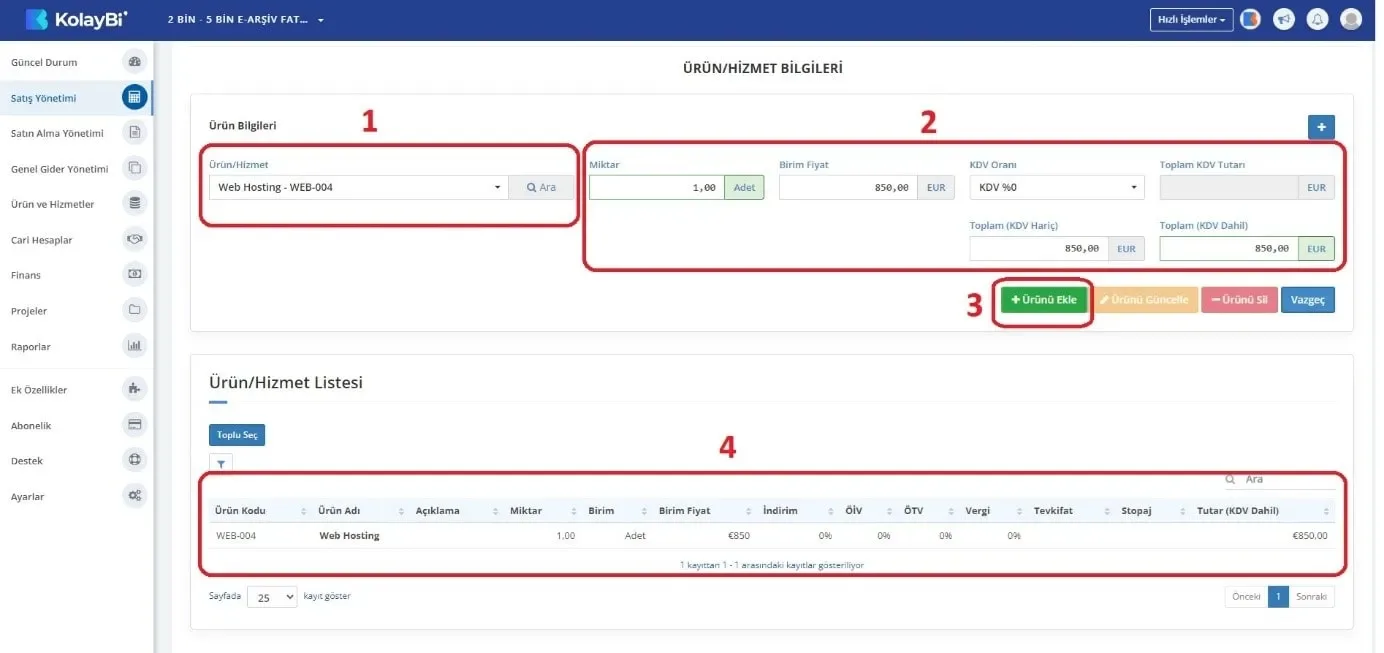The width and height of the screenshot is (1384, 653).
Task: Open the Ürün ve Hizmetler database icon
Action: [134, 204]
